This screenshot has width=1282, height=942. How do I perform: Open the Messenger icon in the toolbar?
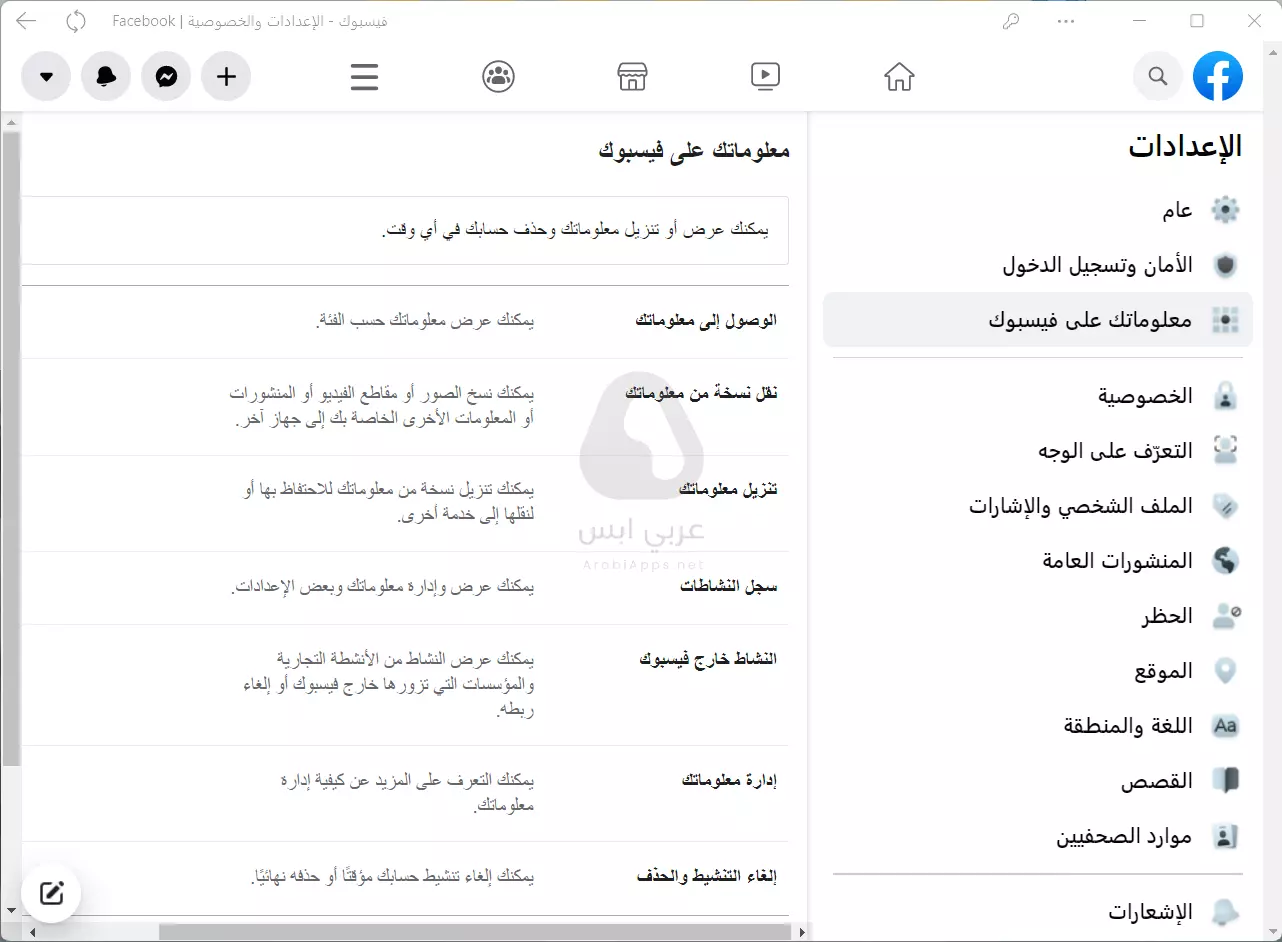click(x=166, y=76)
